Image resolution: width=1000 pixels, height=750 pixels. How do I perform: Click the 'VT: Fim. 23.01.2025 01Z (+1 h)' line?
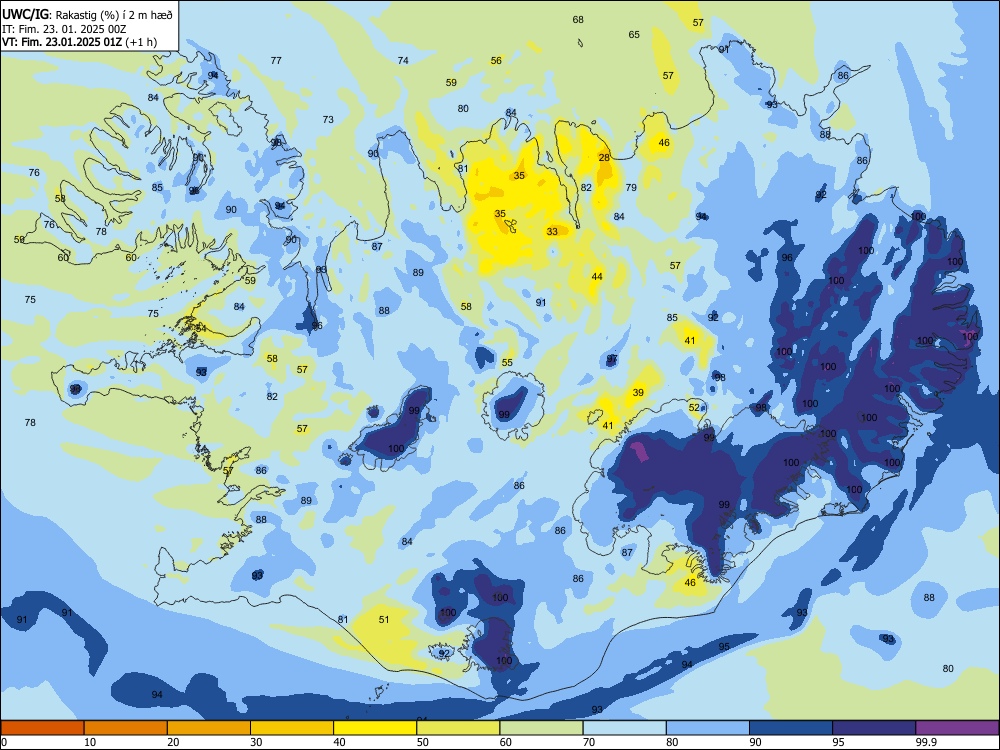tap(79, 42)
